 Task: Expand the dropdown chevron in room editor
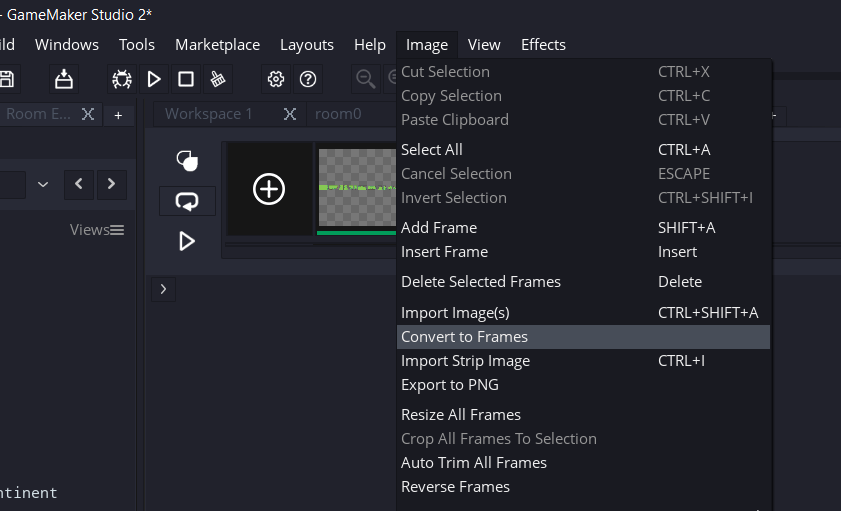tap(43, 184)
